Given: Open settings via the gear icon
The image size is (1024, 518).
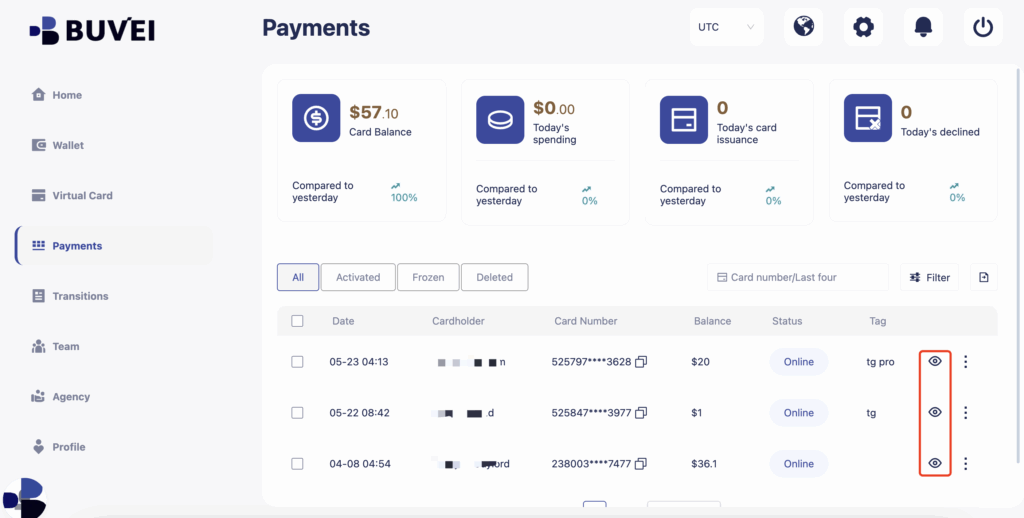Looking at the screenshot, I should pos(863,27).
